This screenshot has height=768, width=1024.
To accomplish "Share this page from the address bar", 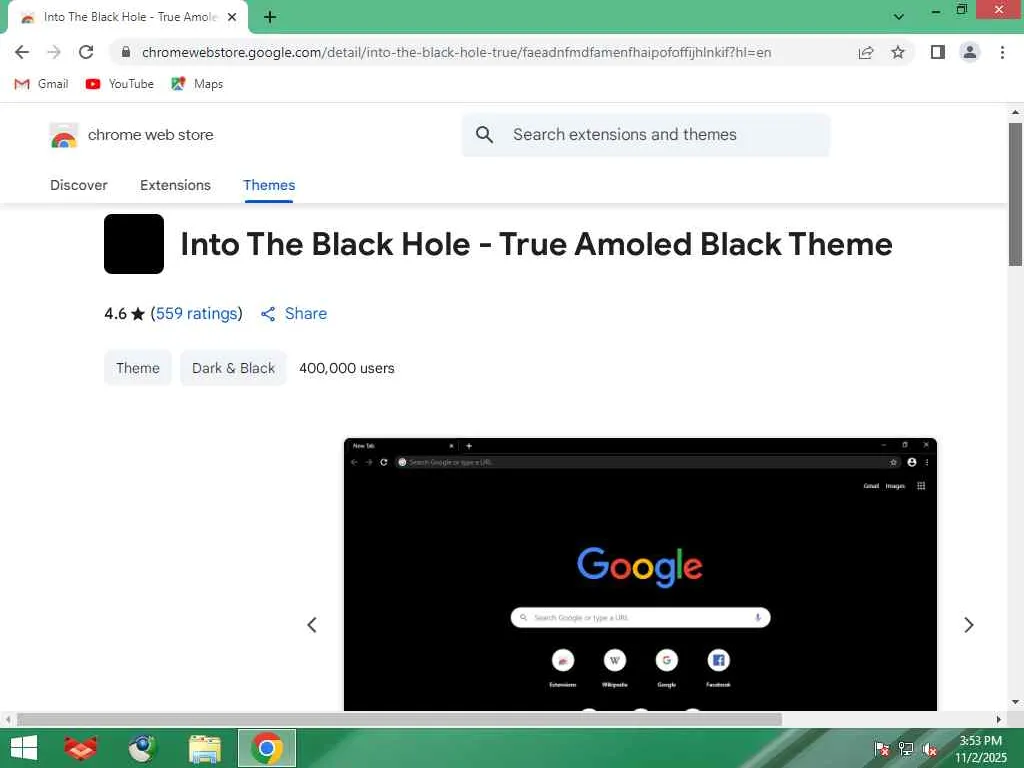I will pyautogui.click(x=866, y=52).
